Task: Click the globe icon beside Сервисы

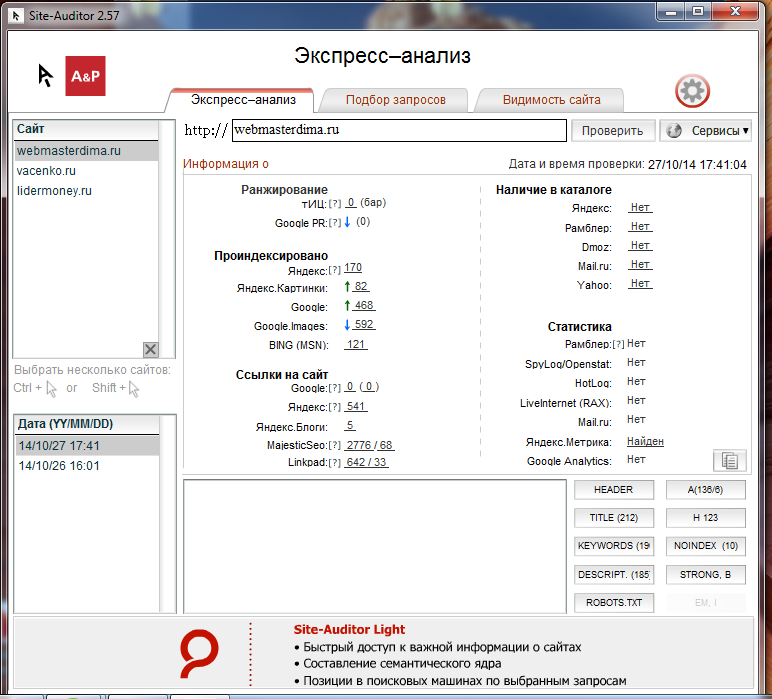Action: (x=674, y=130)
